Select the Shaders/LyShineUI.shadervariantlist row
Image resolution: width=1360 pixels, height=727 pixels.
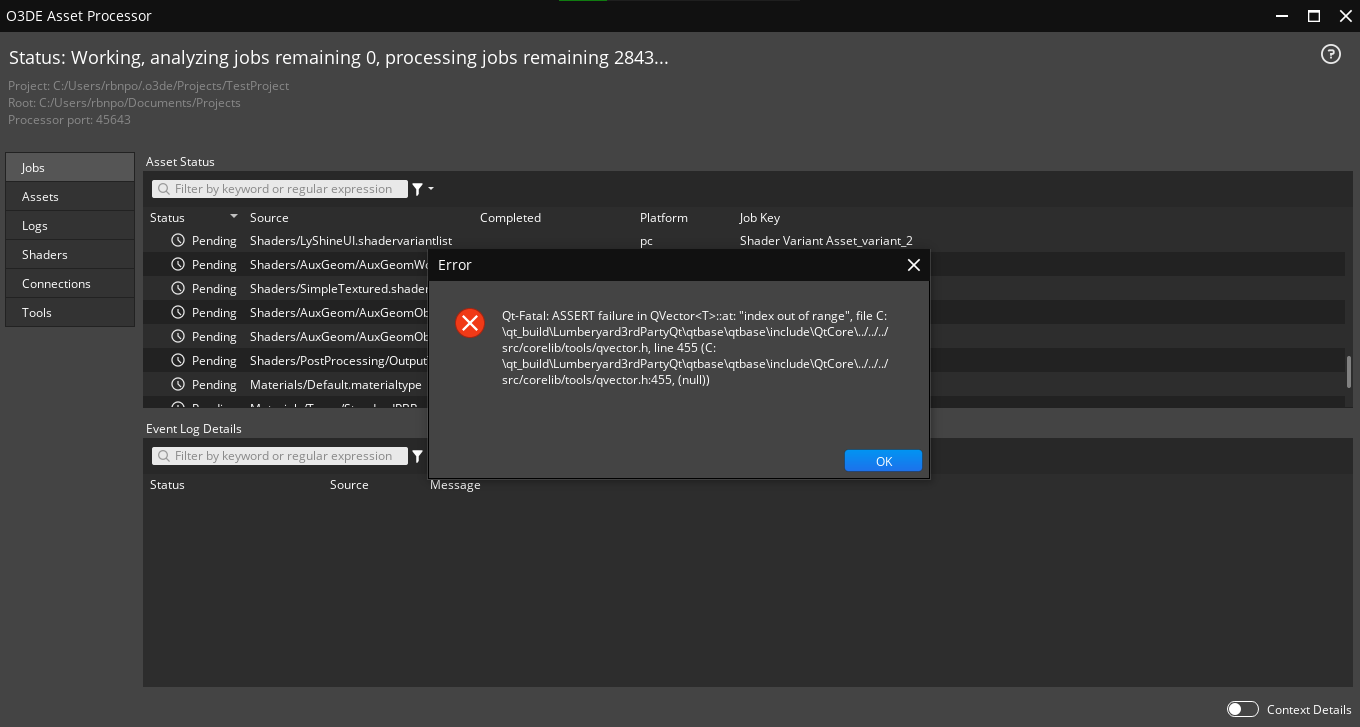tap(743, 241)
